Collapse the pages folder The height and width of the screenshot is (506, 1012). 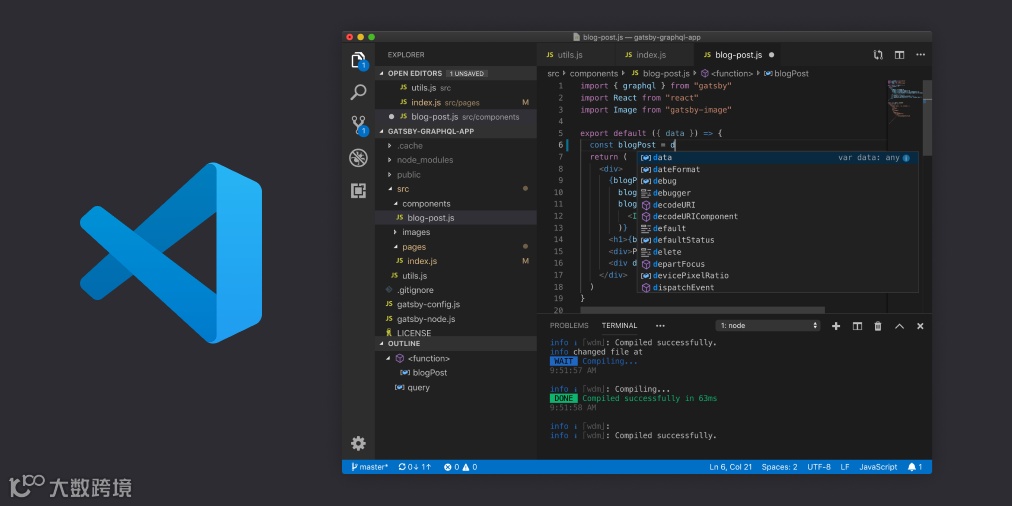(456, 247)
